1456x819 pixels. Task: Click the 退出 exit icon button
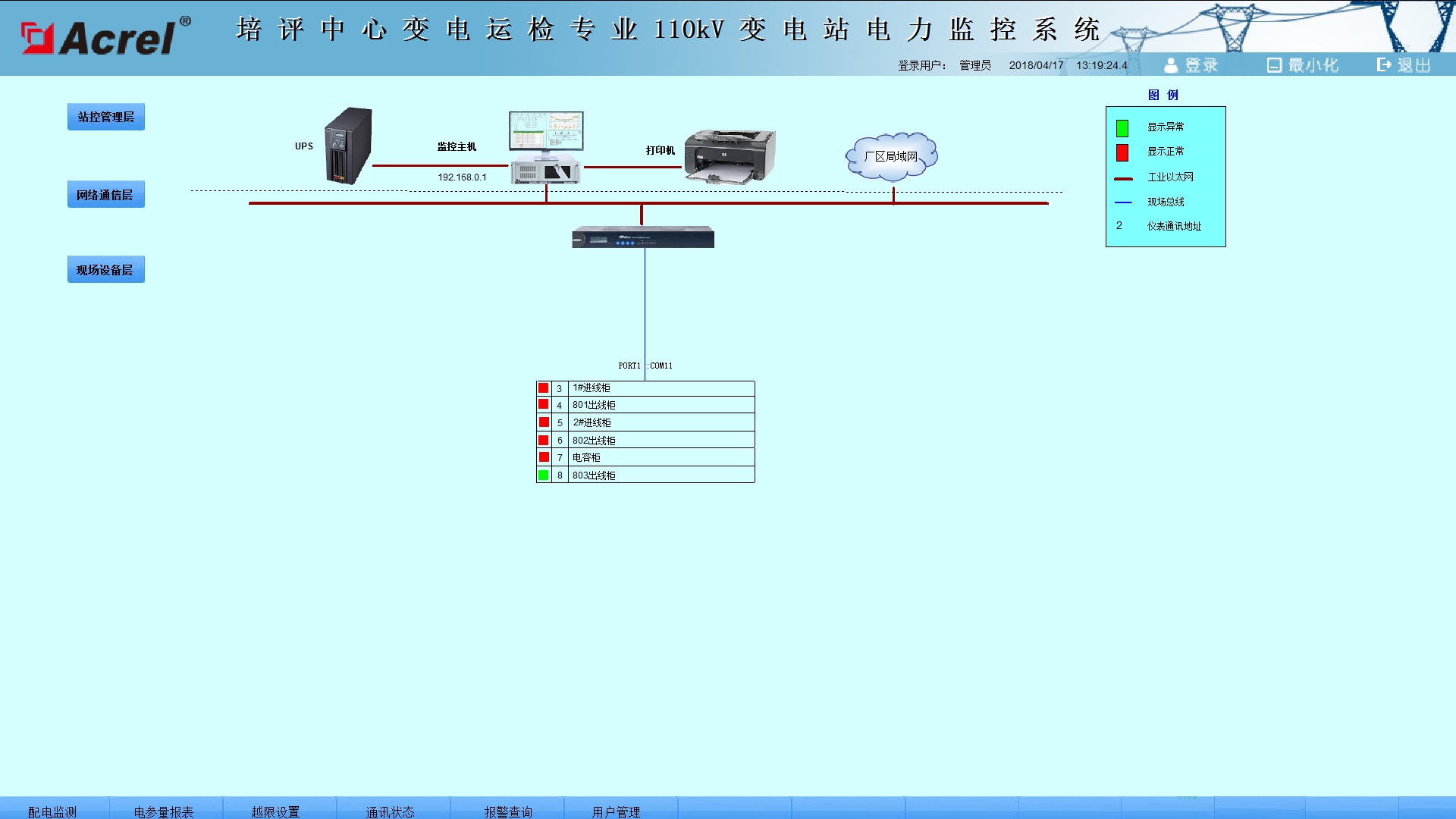(x=1404, y=65)
